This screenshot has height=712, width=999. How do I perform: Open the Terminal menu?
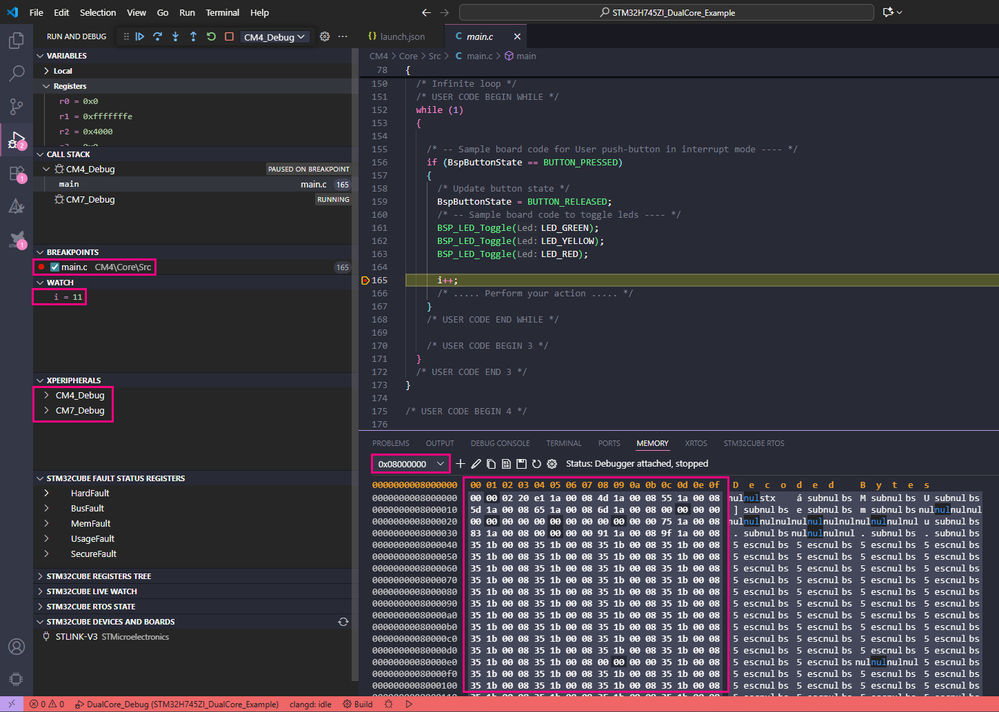(x=222, y=13)
